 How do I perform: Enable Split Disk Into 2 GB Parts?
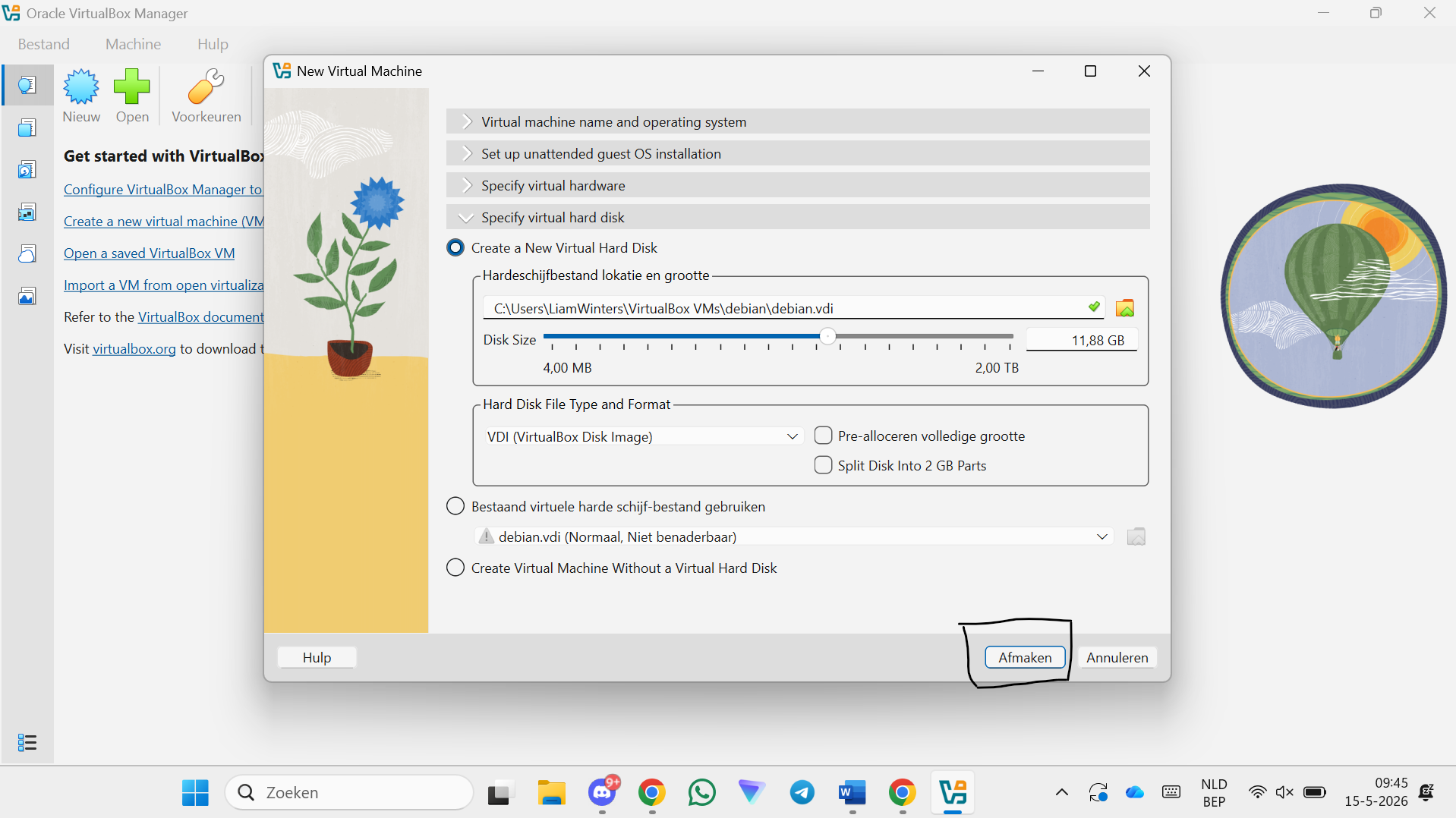(x=823, y=465)
